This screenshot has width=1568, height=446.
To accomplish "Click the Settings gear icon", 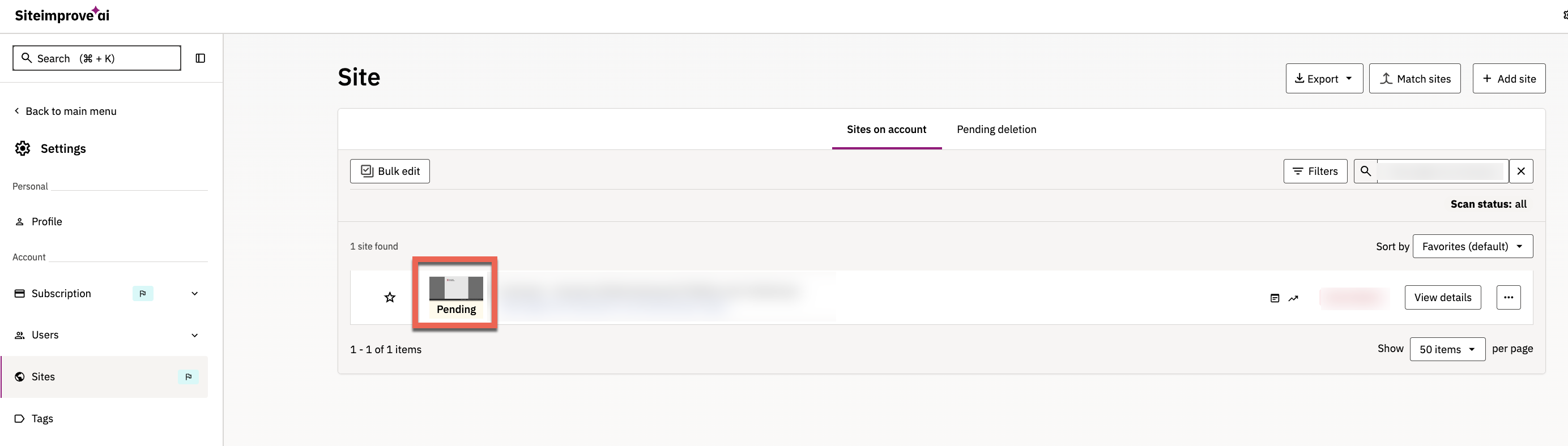I will point(23,148).
